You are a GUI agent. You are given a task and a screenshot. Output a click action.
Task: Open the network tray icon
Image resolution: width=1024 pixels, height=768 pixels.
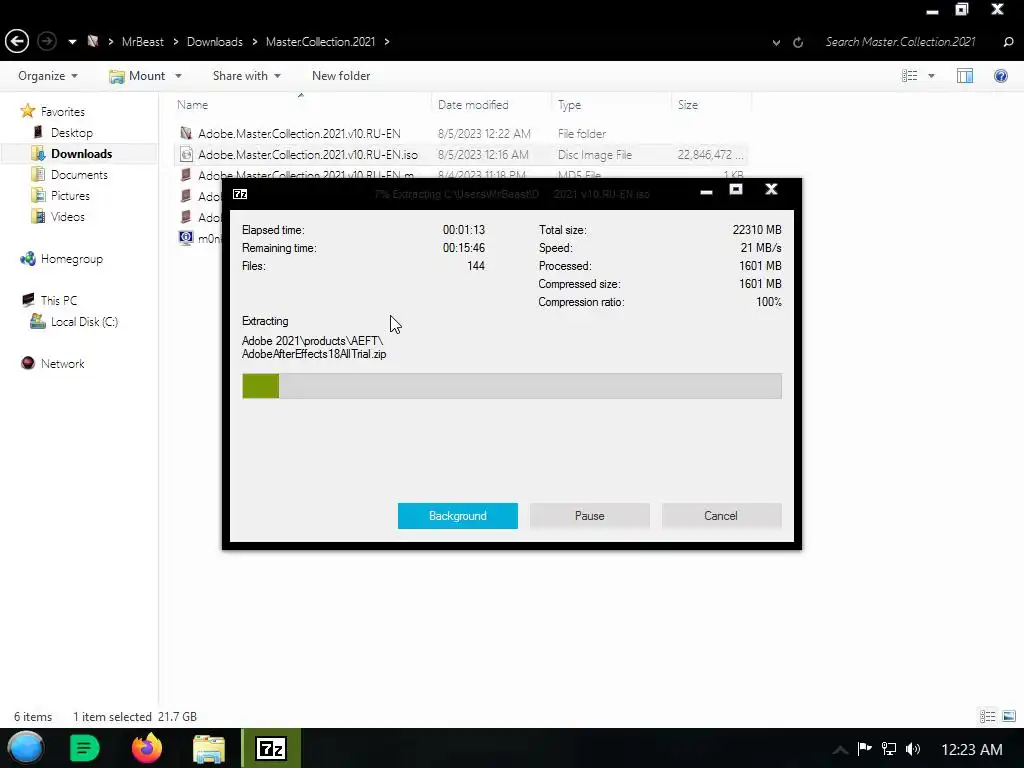pyautogui.click(x=889, y=748)
